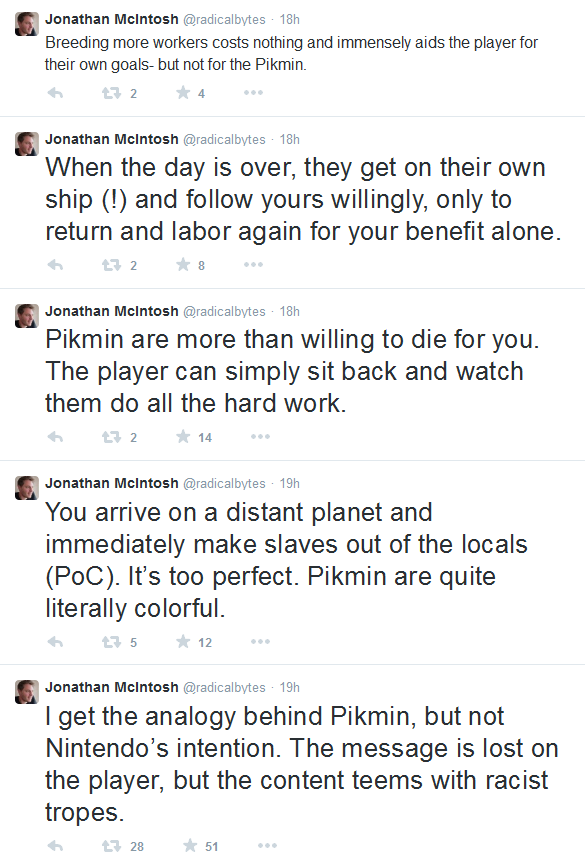Open more options on 'When the day is over' tweet
The height and width of the screenshot is (862, 585).
(253, 265)
